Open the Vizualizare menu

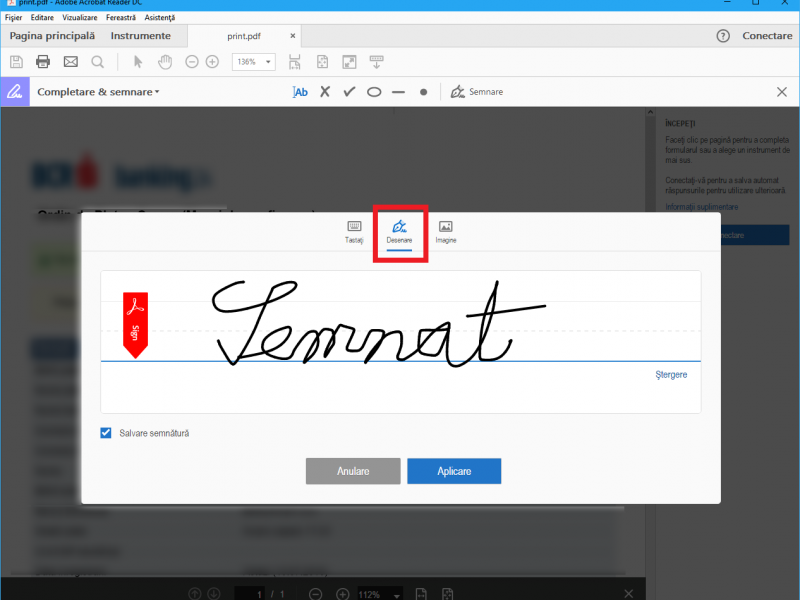point(80,18)
